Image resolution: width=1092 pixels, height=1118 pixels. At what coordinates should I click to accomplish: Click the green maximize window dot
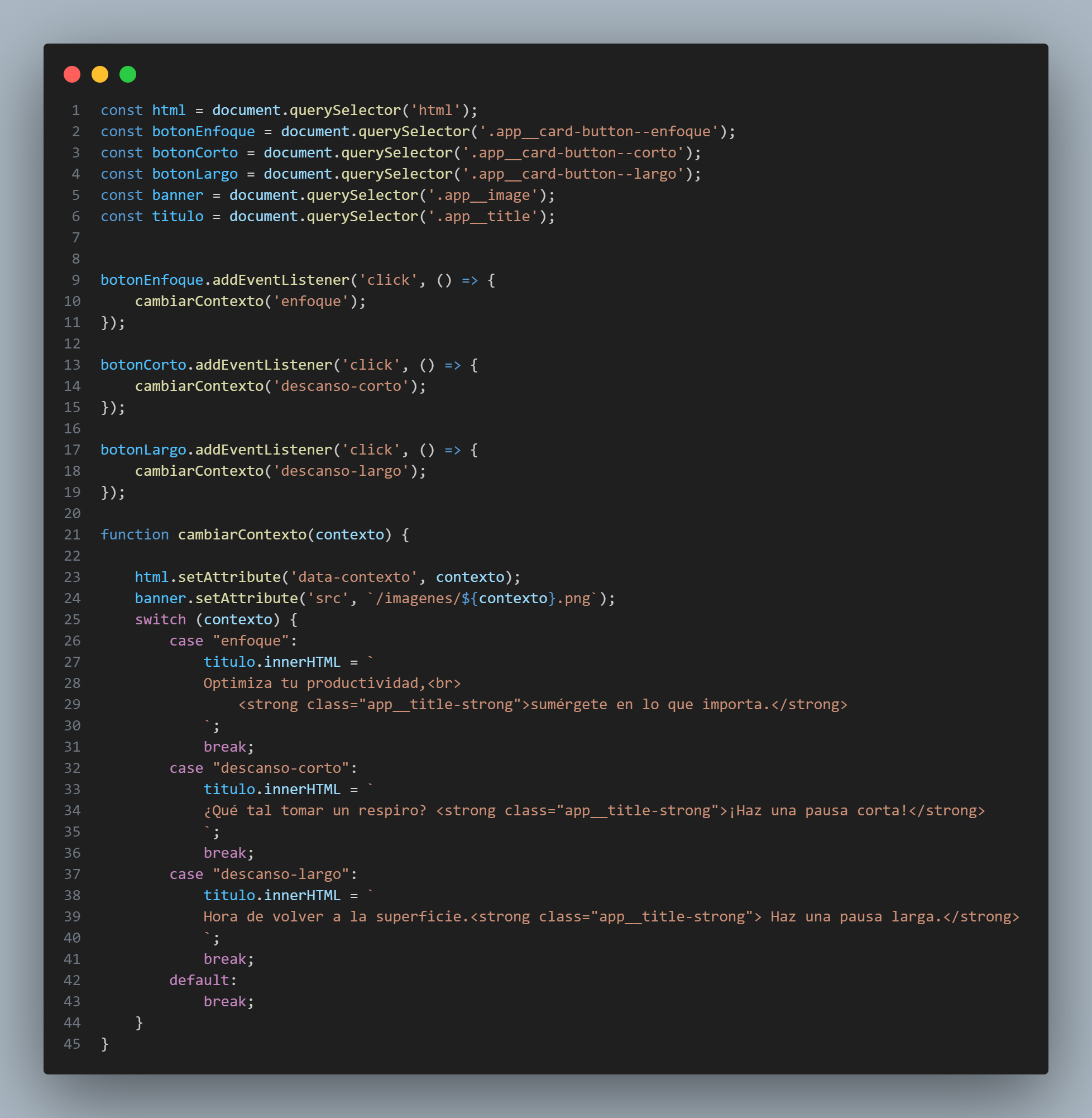pos(128,75)
